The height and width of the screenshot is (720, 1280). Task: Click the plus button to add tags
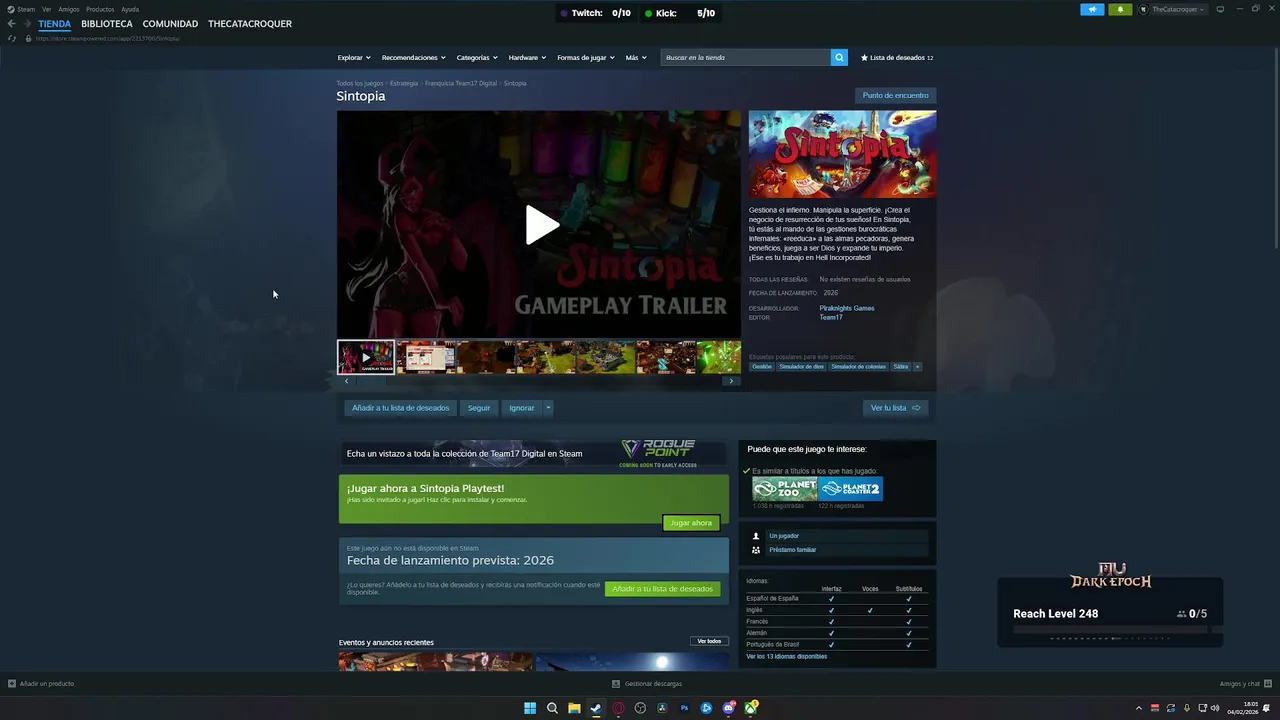917,367
